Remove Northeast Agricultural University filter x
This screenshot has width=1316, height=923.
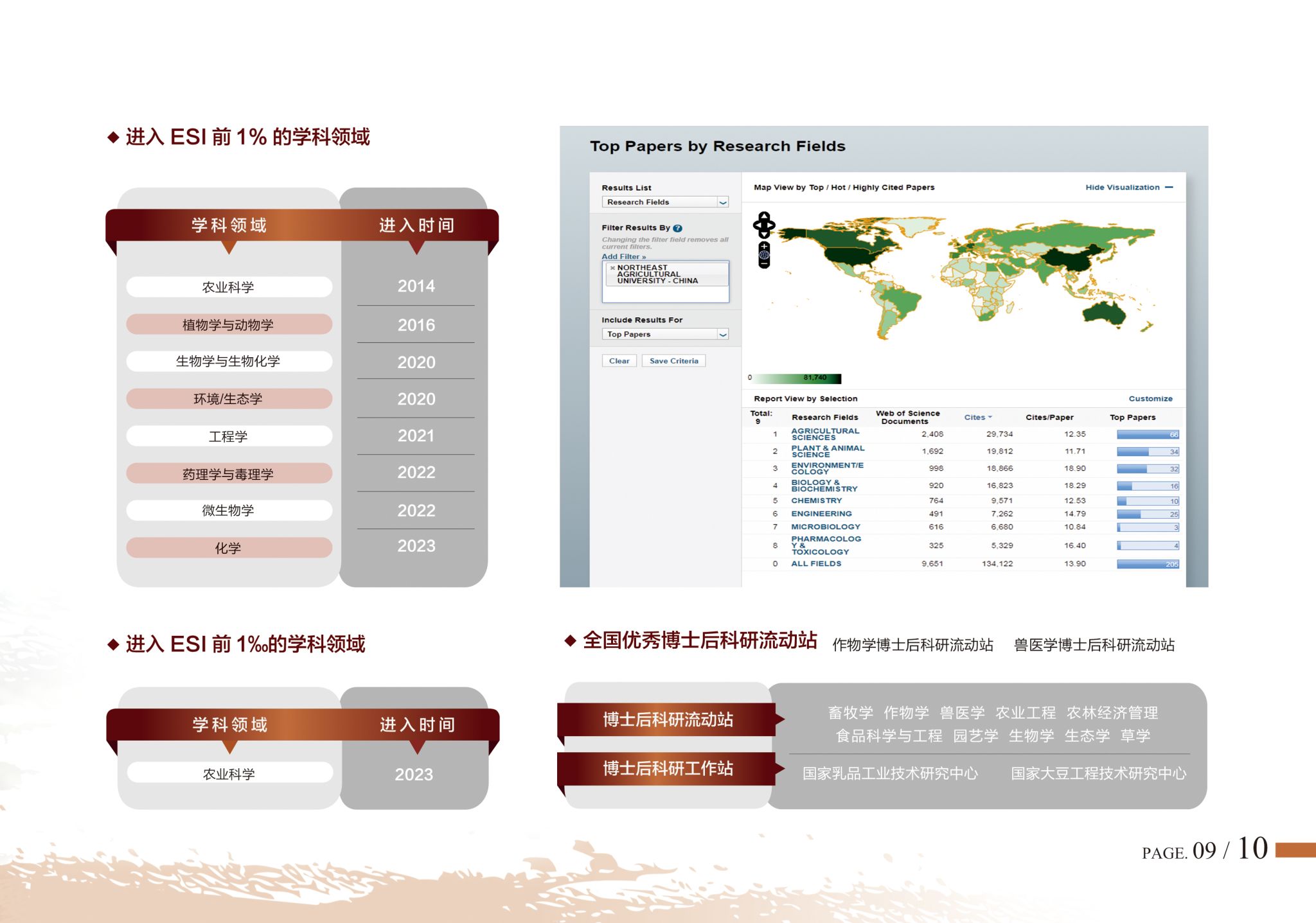tap(612, 268)
